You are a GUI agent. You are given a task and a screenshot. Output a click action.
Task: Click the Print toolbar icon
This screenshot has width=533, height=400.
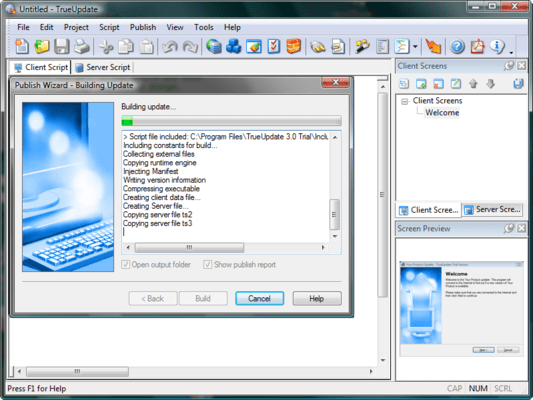pos(82,46)
